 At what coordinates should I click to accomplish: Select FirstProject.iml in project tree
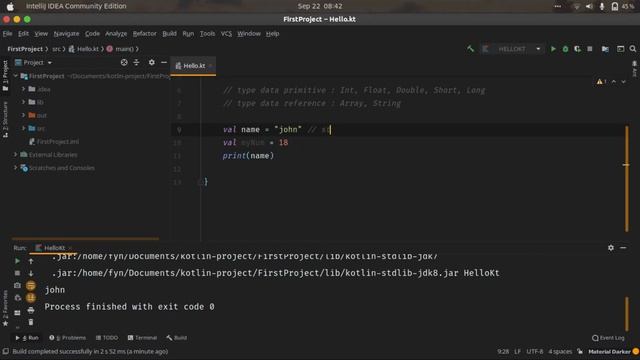point(54,142)
